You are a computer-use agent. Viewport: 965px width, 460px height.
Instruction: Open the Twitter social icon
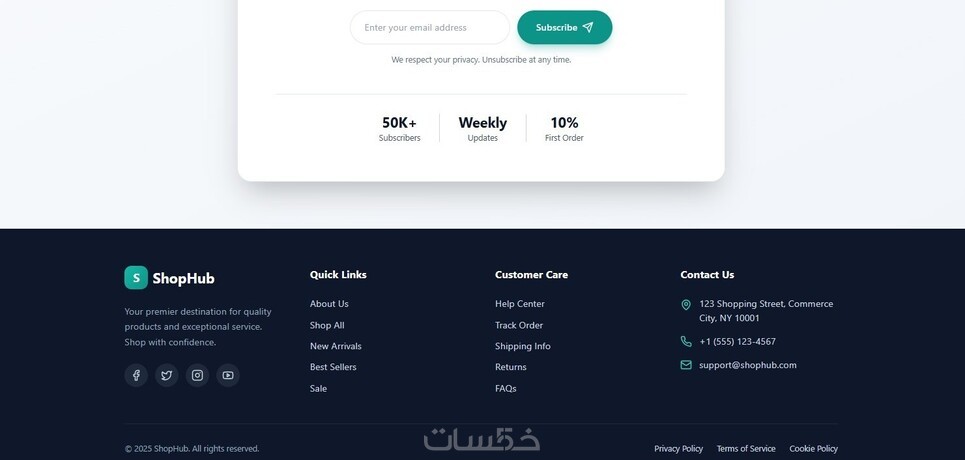pos(167,376)
